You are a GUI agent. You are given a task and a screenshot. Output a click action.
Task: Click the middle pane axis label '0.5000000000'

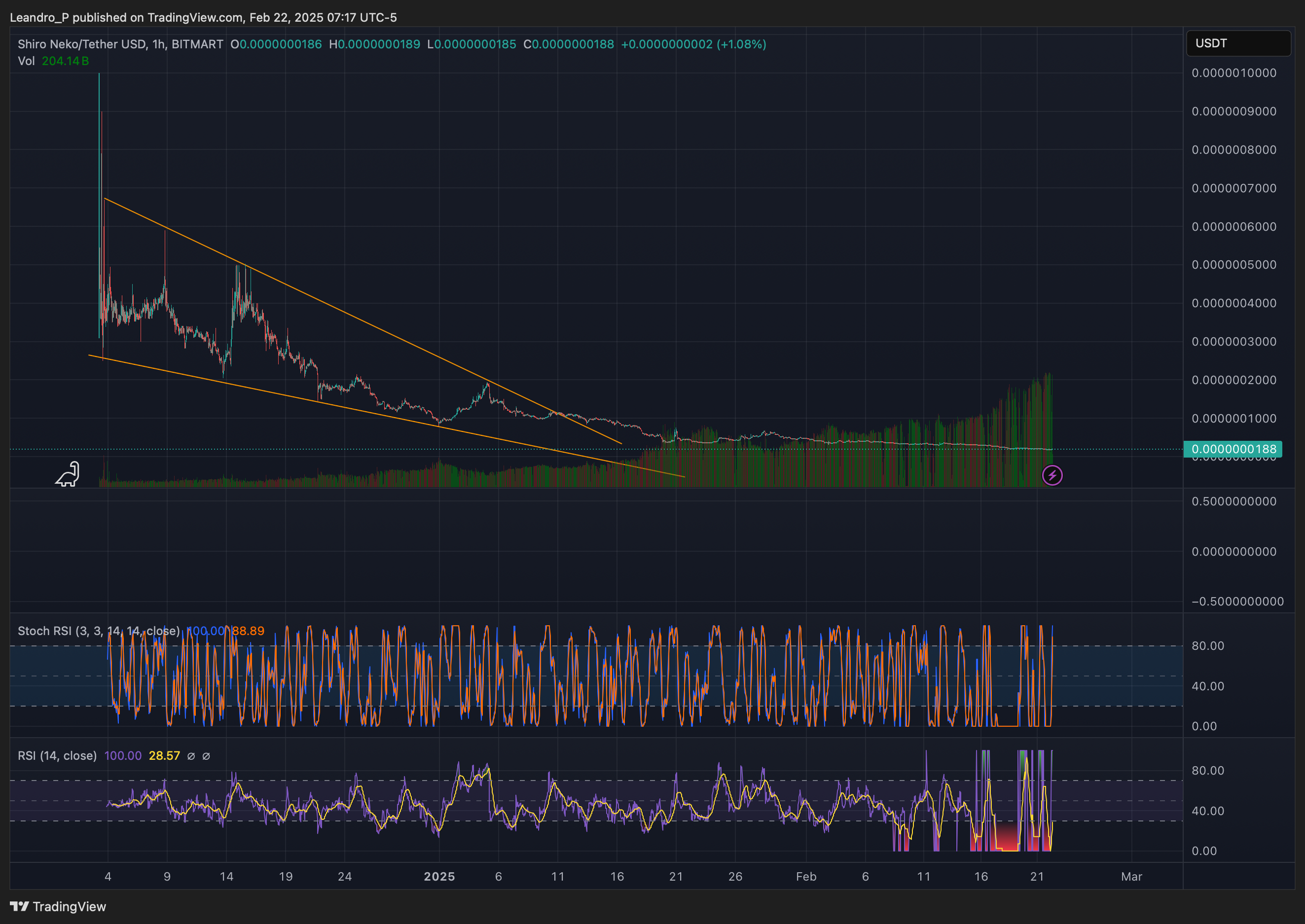[1234, 501]
